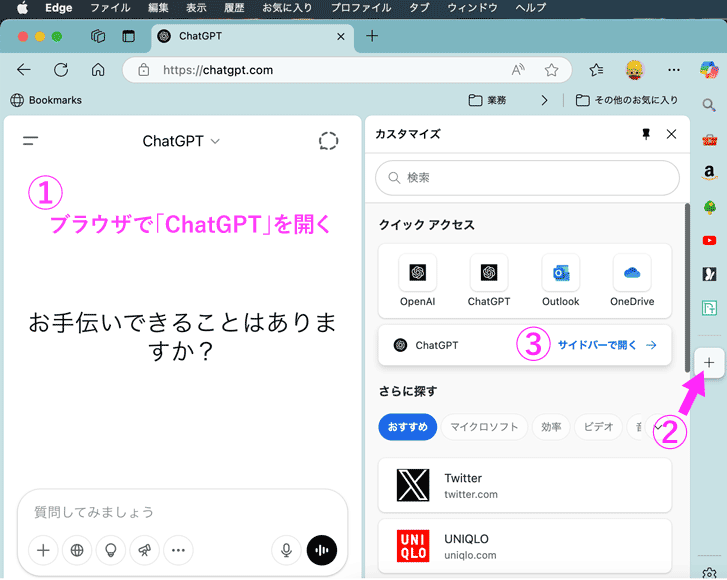The height and width of the screenshot is (580, 727).
Task: Click the address bar URL
Action: click(x=218, y=70)
